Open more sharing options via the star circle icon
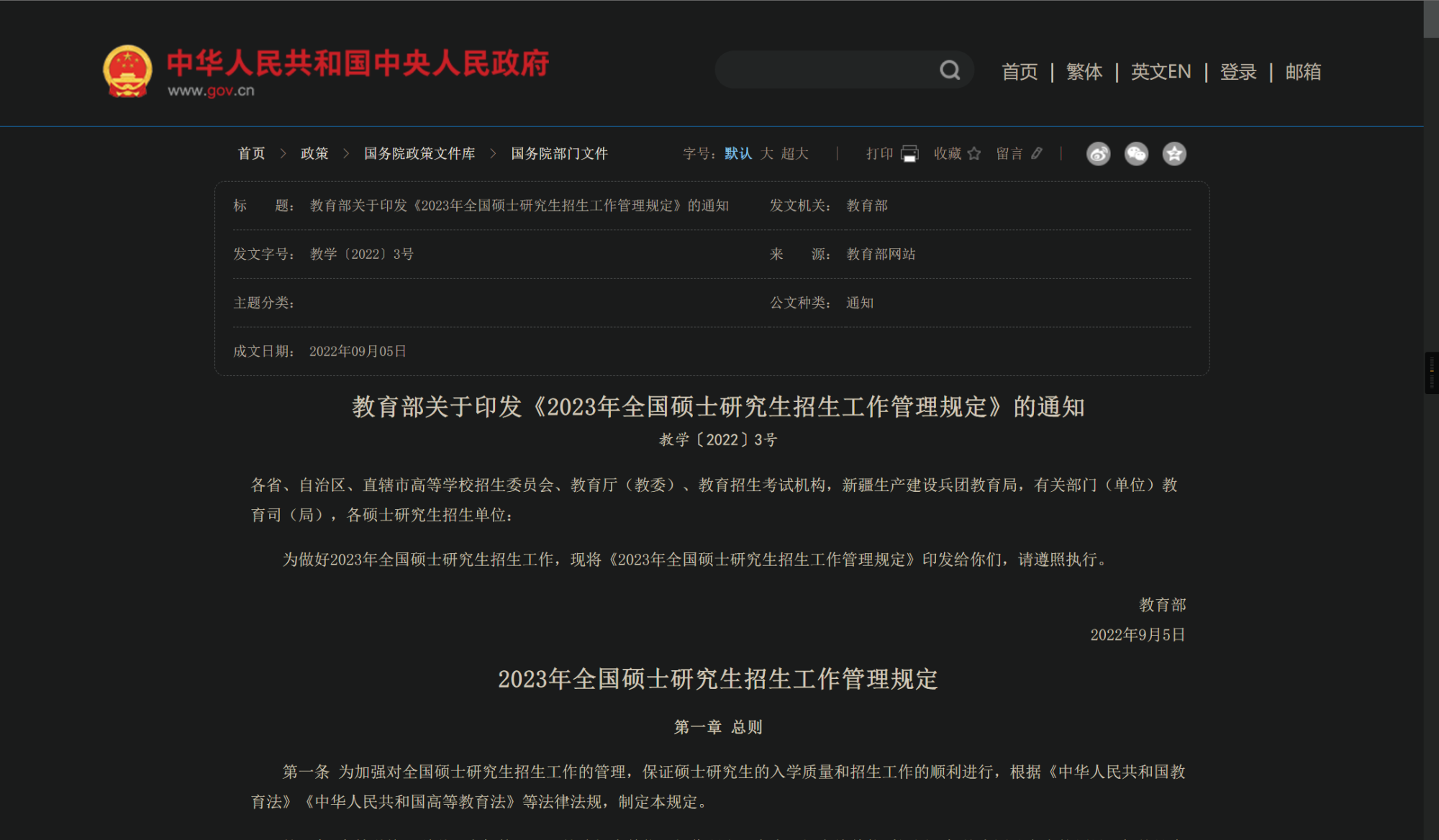The width and height of the screenshot is (1439, 840). coord(1174,153)
